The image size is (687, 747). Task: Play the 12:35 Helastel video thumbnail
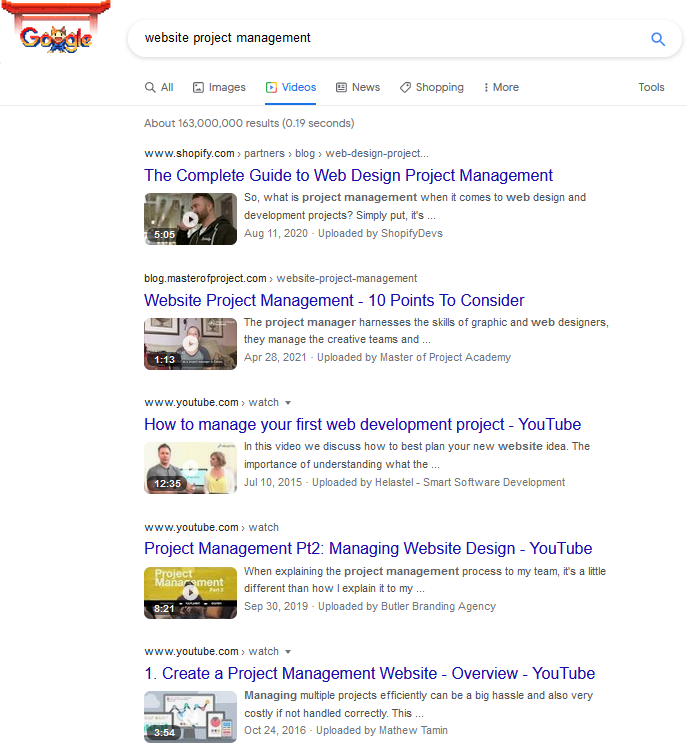[191, 468]
